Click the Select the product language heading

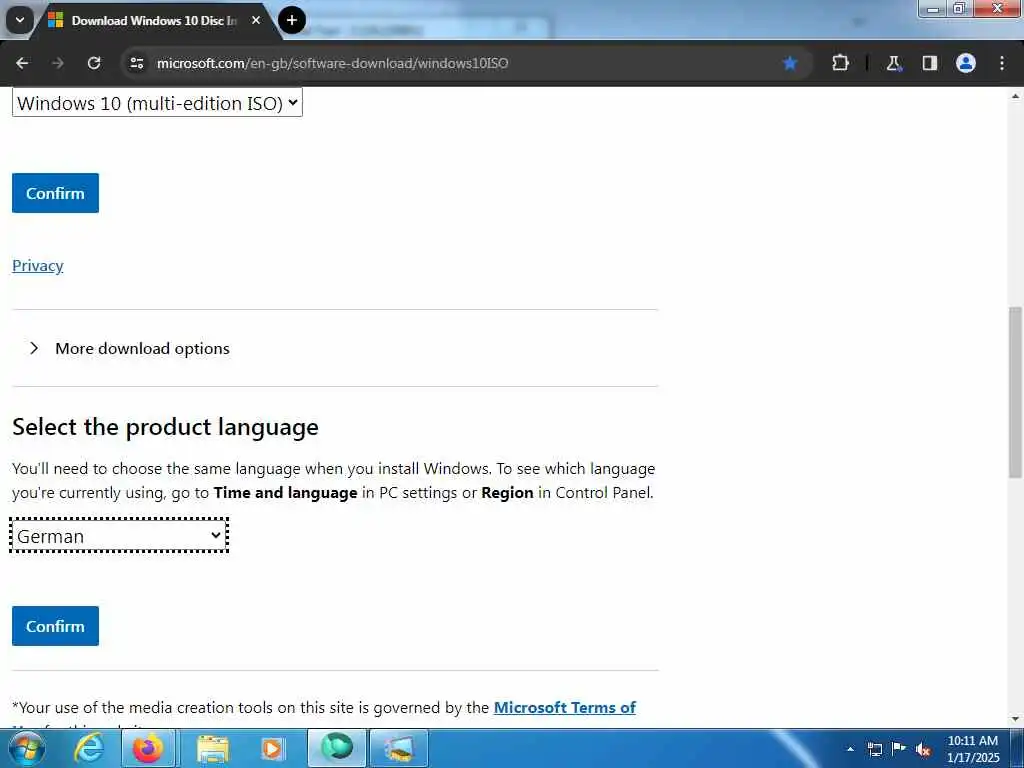[165, 427]
